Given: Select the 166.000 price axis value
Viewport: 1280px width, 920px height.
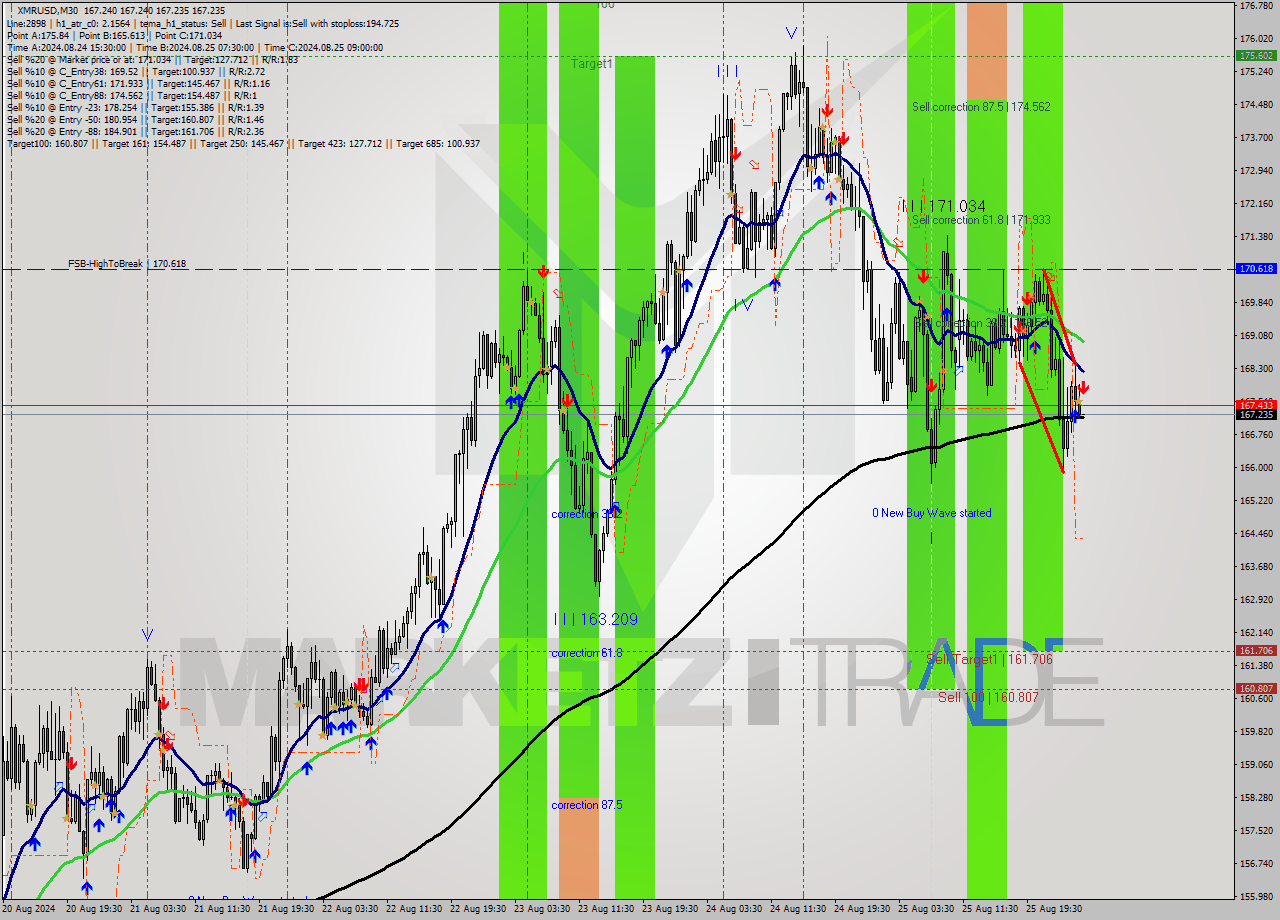Looking at the screenshot, I should (x=1256, y=468).
